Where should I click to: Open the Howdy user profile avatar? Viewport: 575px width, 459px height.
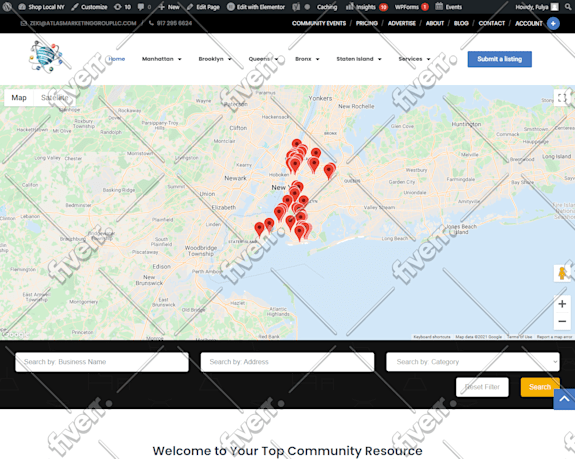[x=555, y=7]
